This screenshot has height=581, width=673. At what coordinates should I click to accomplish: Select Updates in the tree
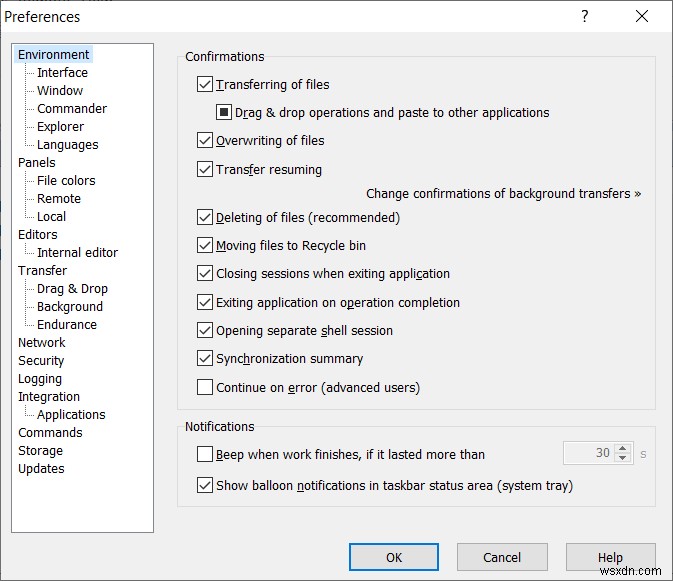click(x=41, y=469)
